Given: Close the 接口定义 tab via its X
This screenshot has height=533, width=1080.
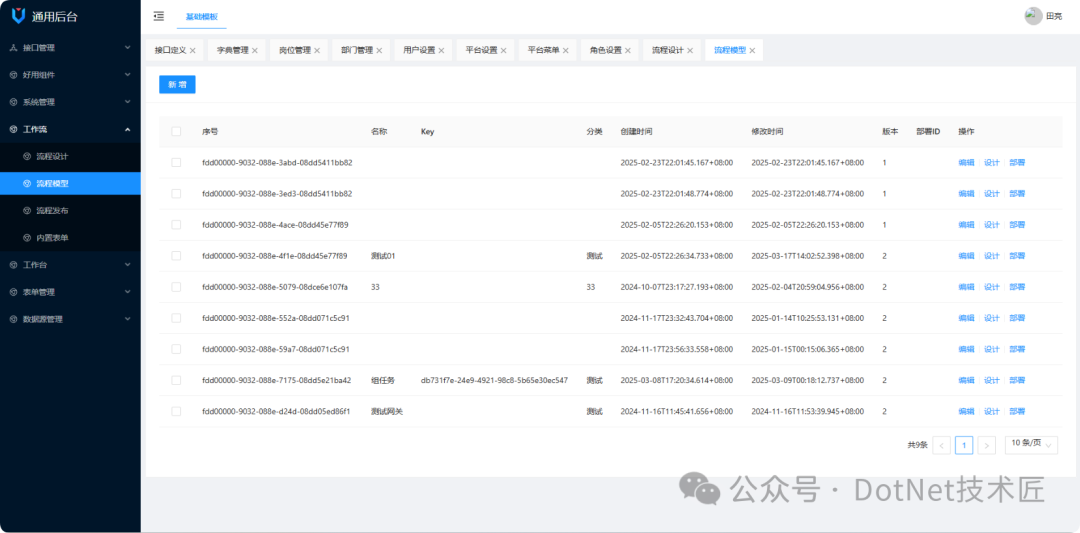Looking at the screenshot, I should click(192, 50).
